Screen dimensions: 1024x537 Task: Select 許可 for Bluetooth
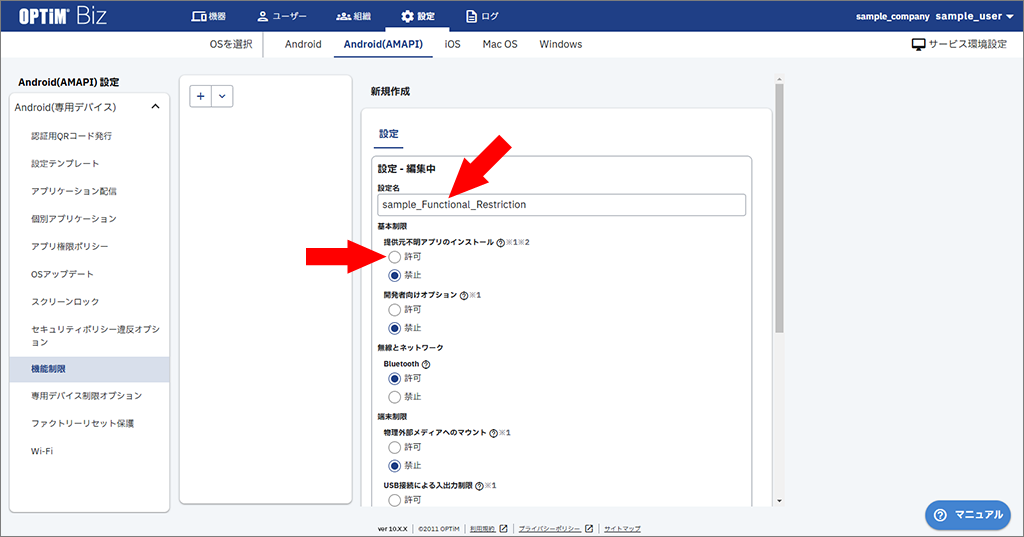(x=394, y=379)
